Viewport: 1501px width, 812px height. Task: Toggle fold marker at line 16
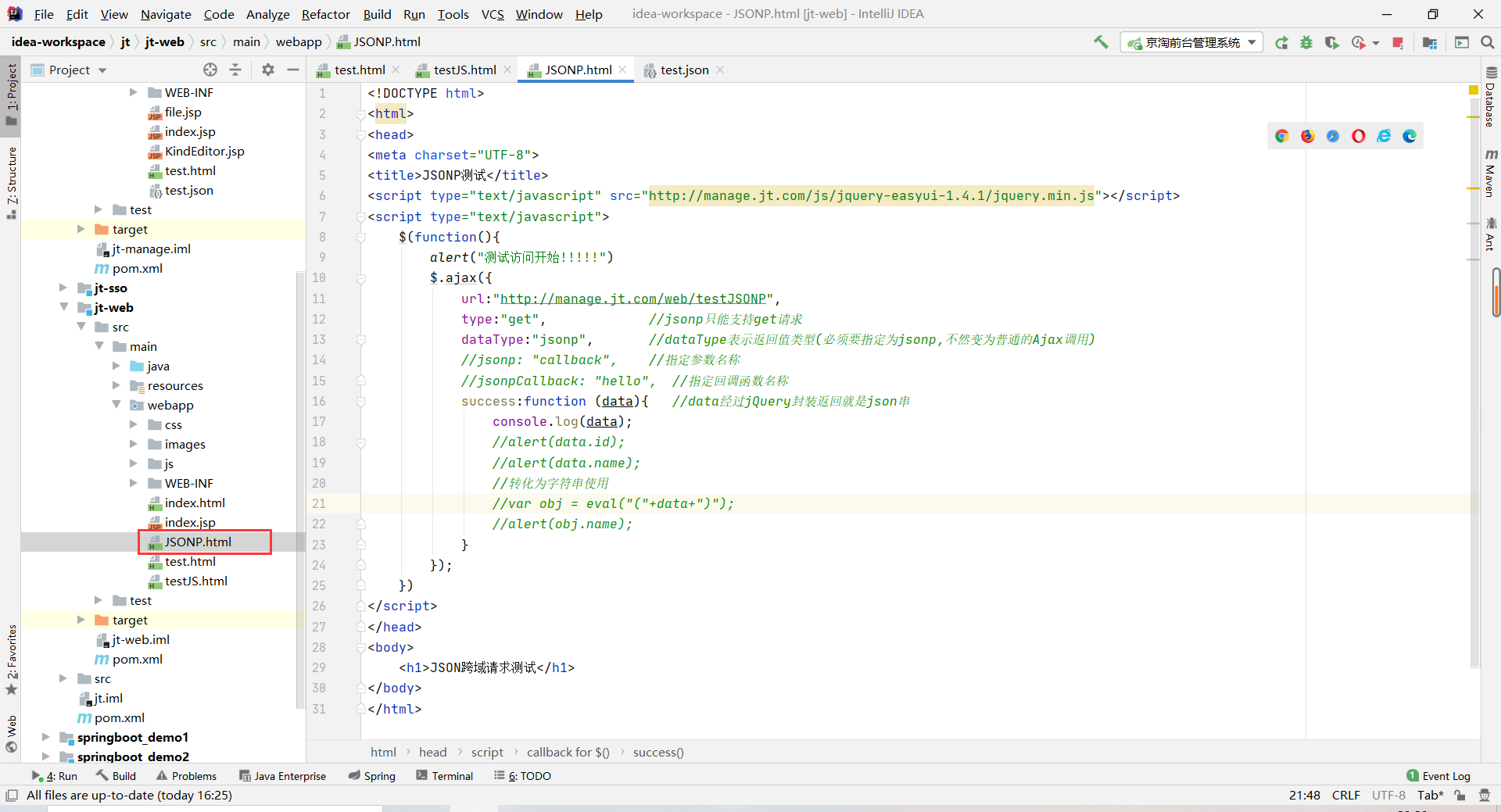[x=361, y=401]
